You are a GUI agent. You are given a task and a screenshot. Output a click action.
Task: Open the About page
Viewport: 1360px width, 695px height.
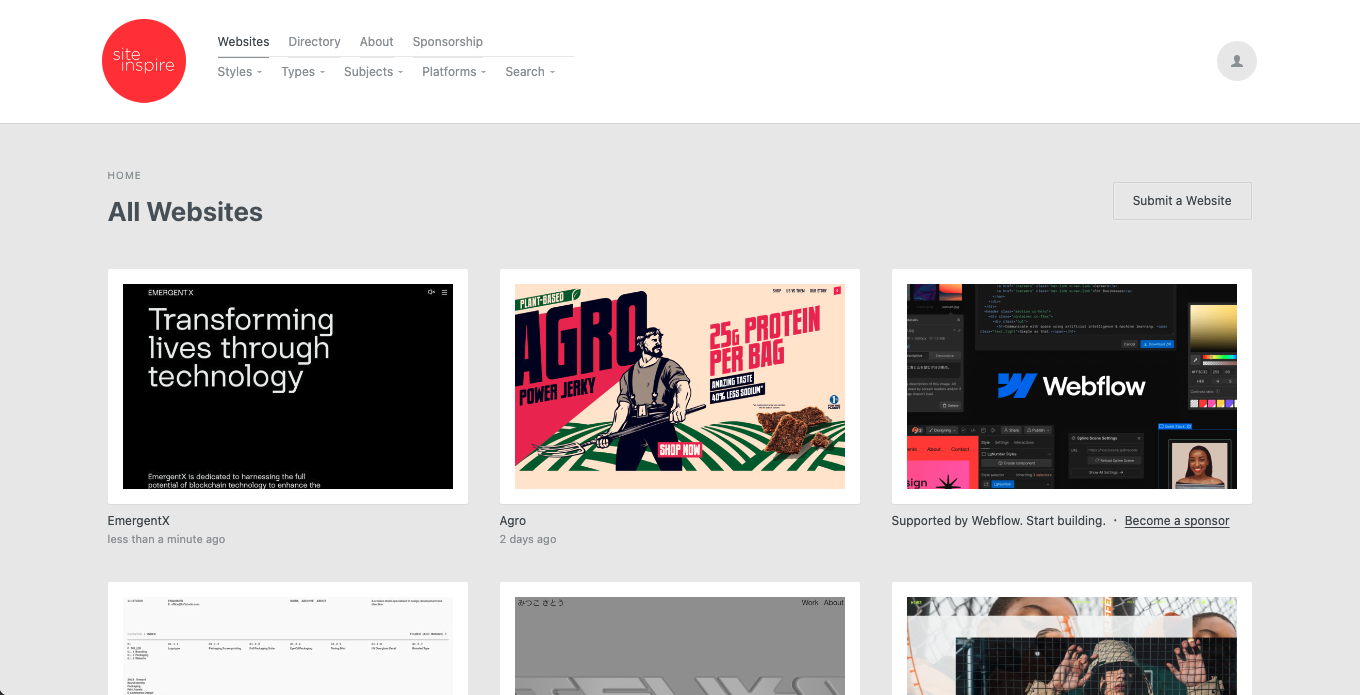[376, 42]
